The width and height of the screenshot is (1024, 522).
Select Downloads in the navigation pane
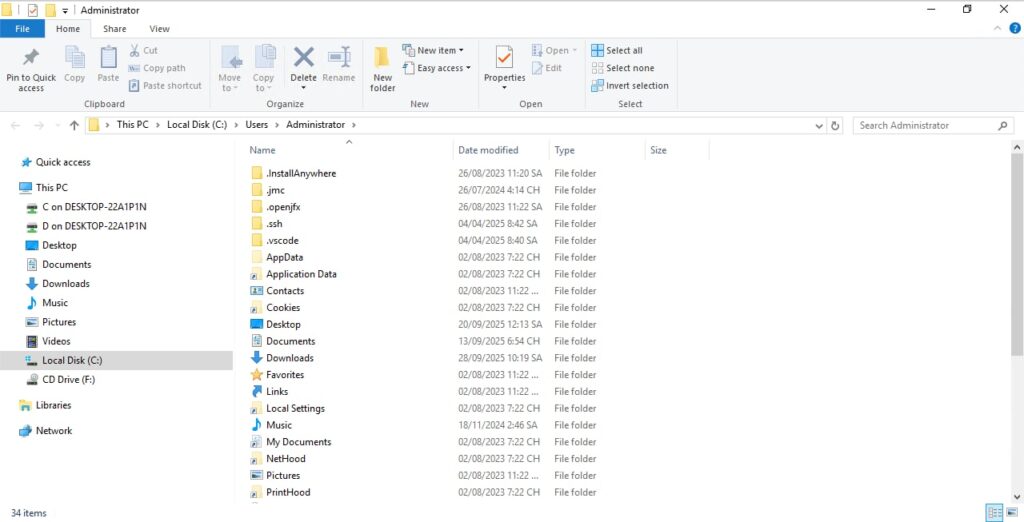[x=65, y=284]
